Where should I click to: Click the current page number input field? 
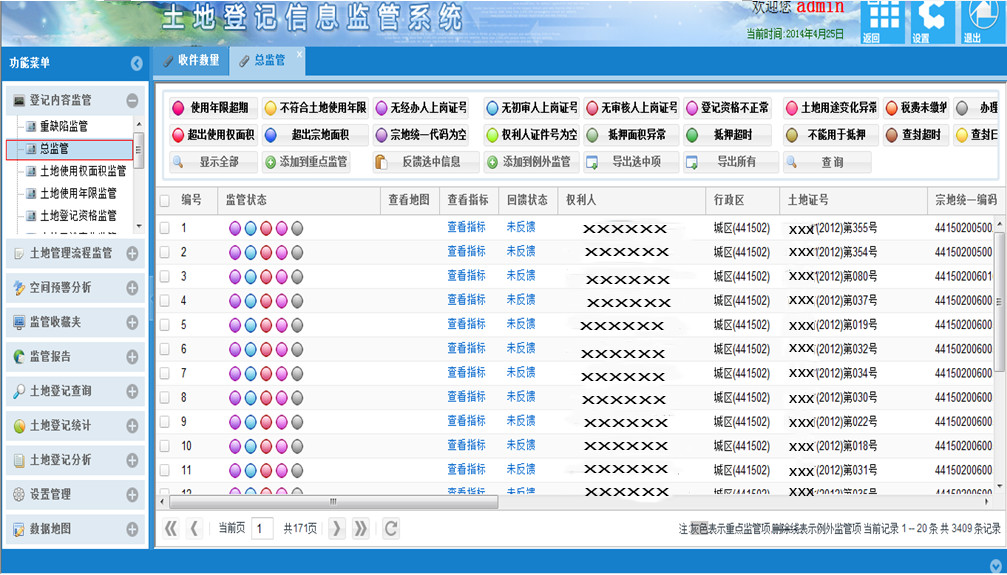coord(262,528)
